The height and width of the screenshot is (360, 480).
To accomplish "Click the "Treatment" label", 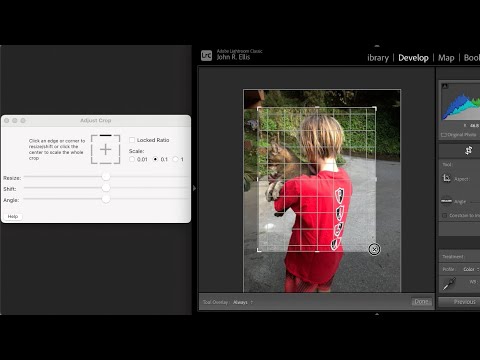I will 453,257.
